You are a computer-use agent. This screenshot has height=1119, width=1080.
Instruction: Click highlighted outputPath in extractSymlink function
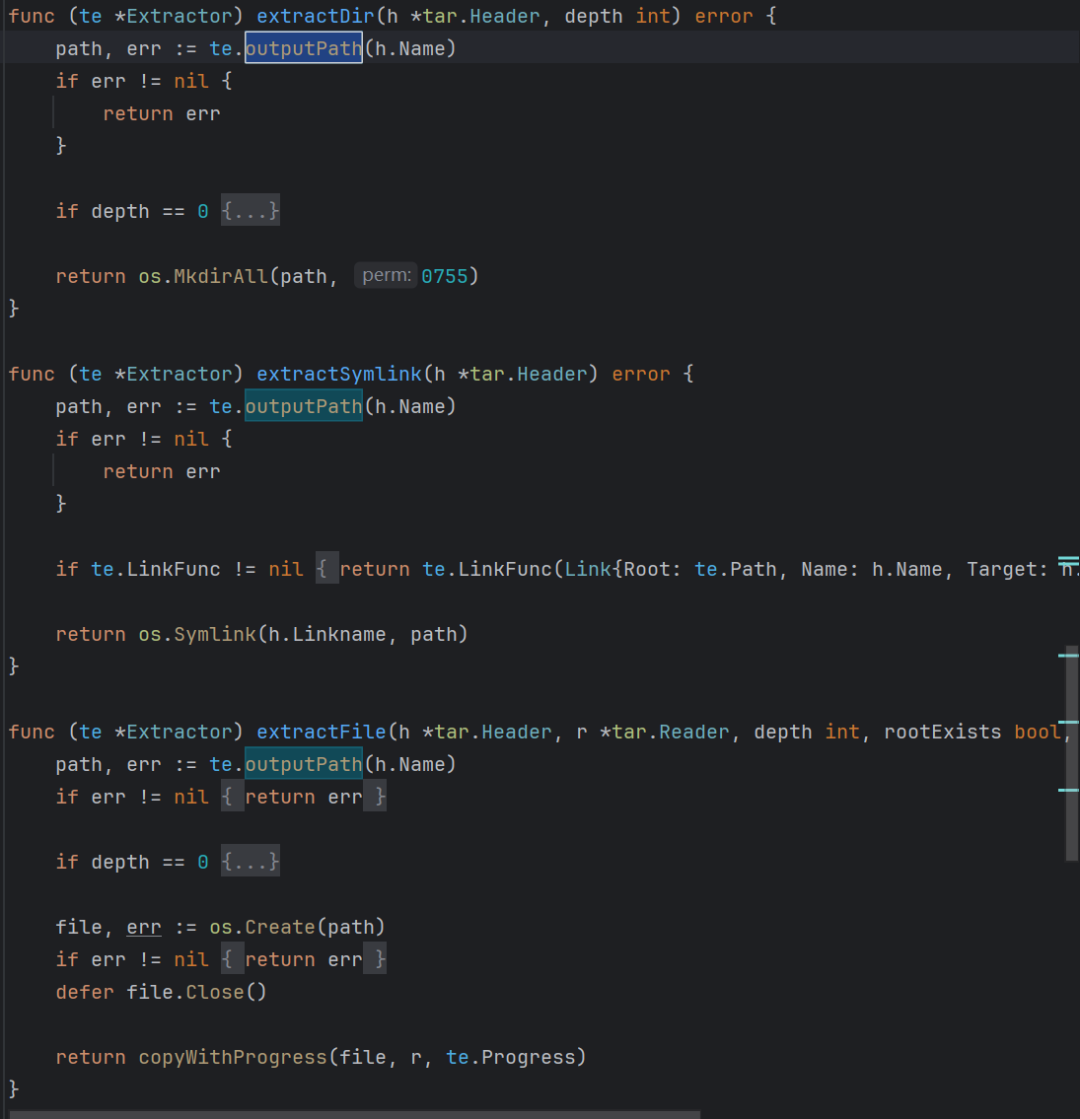pyautogui.click(x=303, y=406)
